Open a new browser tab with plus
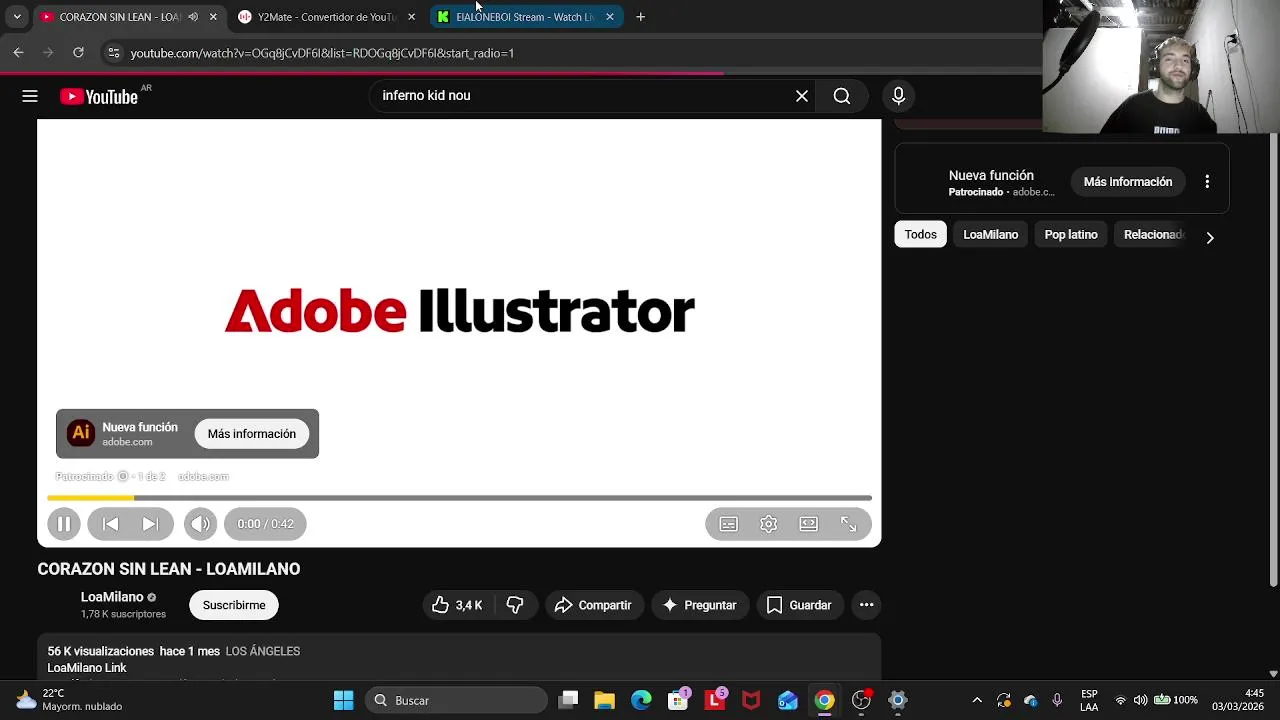Viewport: 1280px width, 720px height. [641, 17]
